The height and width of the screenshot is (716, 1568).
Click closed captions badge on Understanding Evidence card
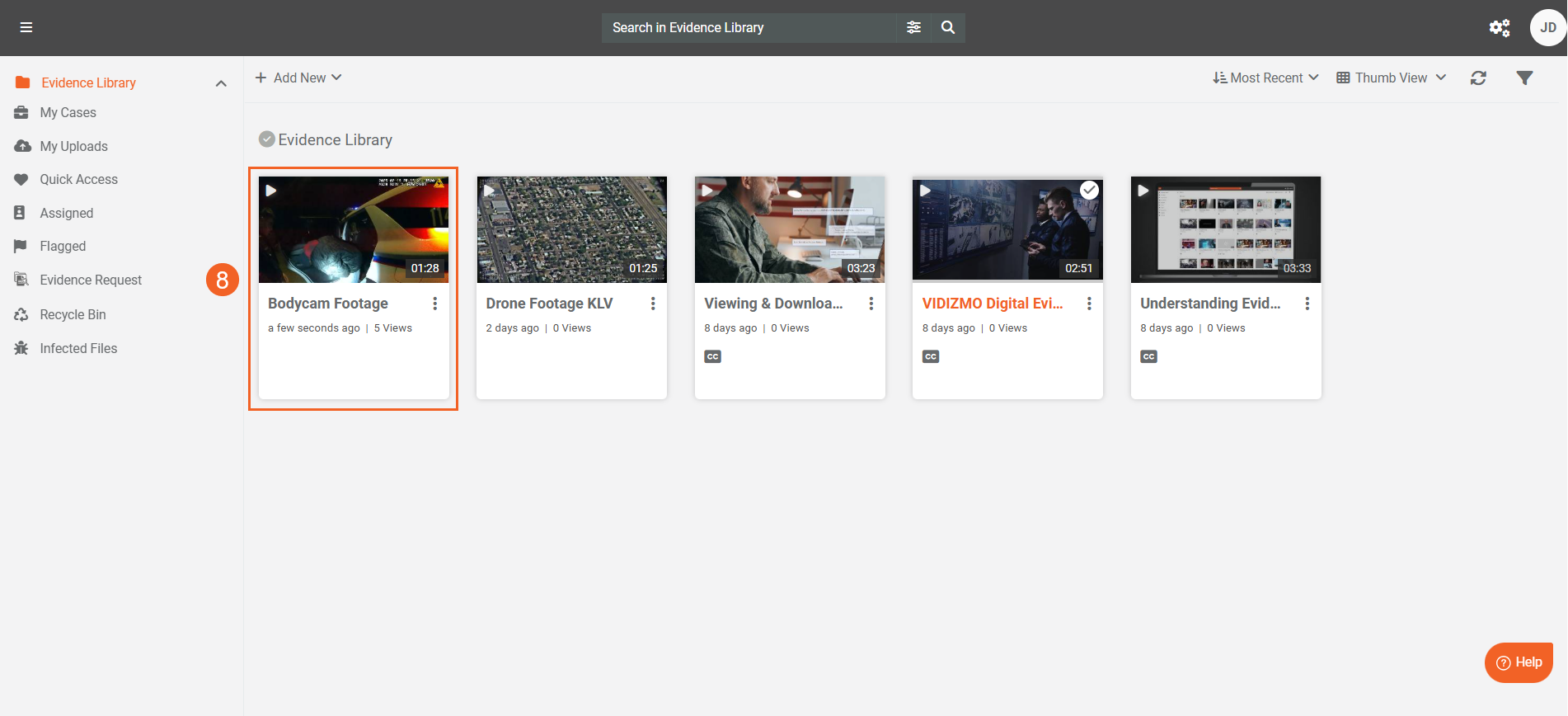[1148, 356]
